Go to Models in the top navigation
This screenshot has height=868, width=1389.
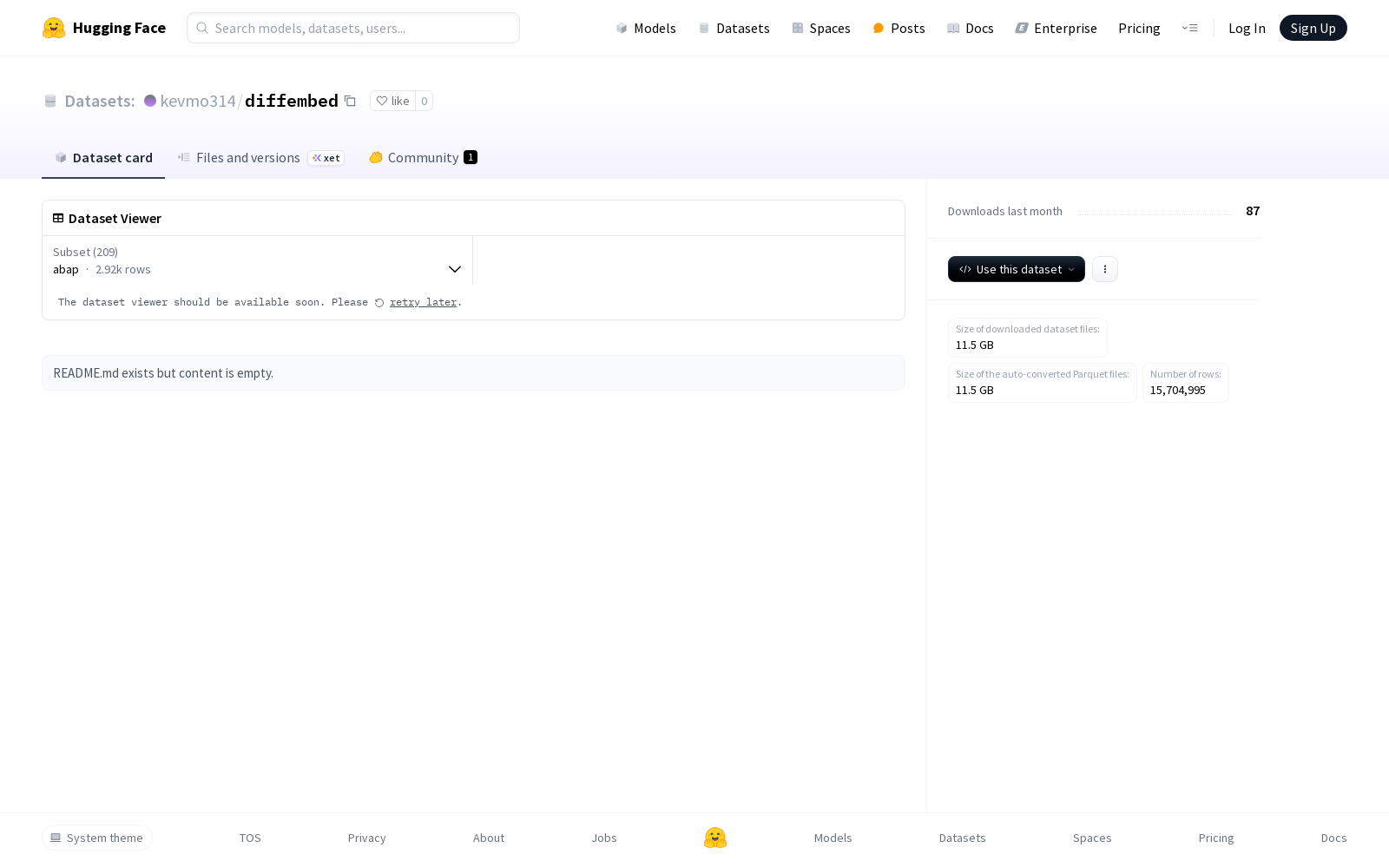click(646, 28)
